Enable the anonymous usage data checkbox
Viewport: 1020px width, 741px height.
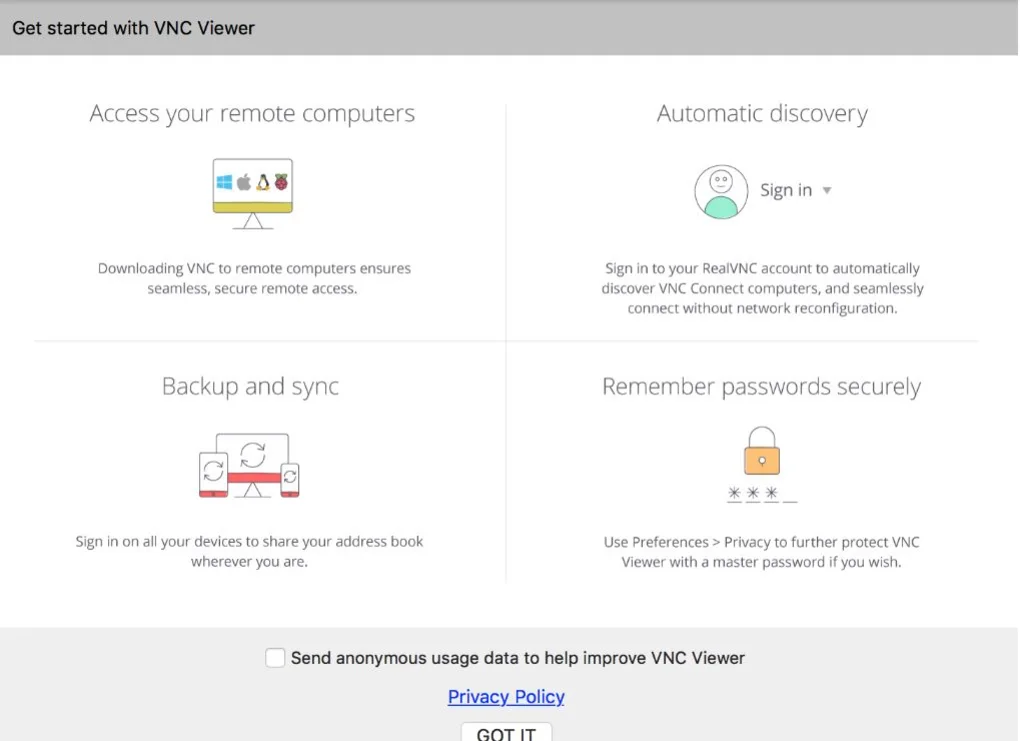click(275, 657)
